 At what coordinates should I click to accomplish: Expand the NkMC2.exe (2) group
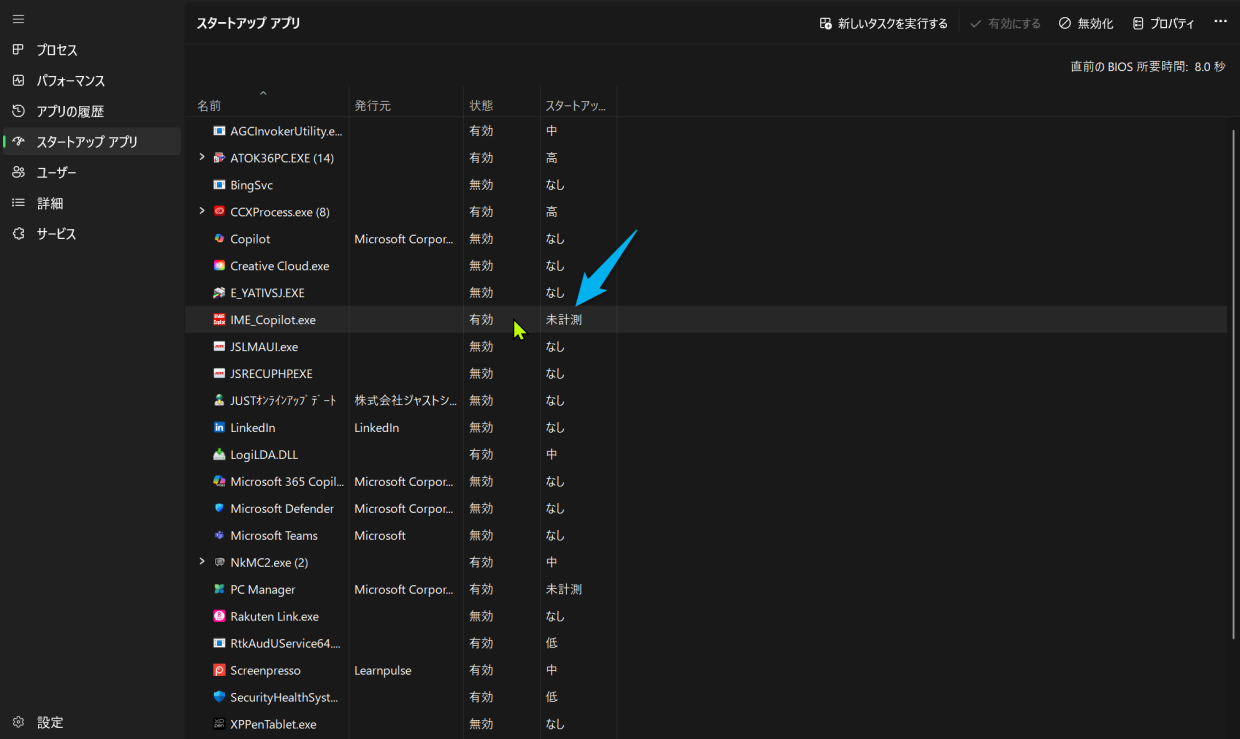point(202,562)
